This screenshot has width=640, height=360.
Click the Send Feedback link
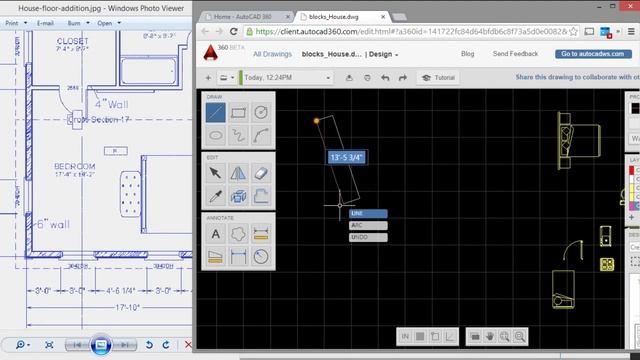pos(515,54)
